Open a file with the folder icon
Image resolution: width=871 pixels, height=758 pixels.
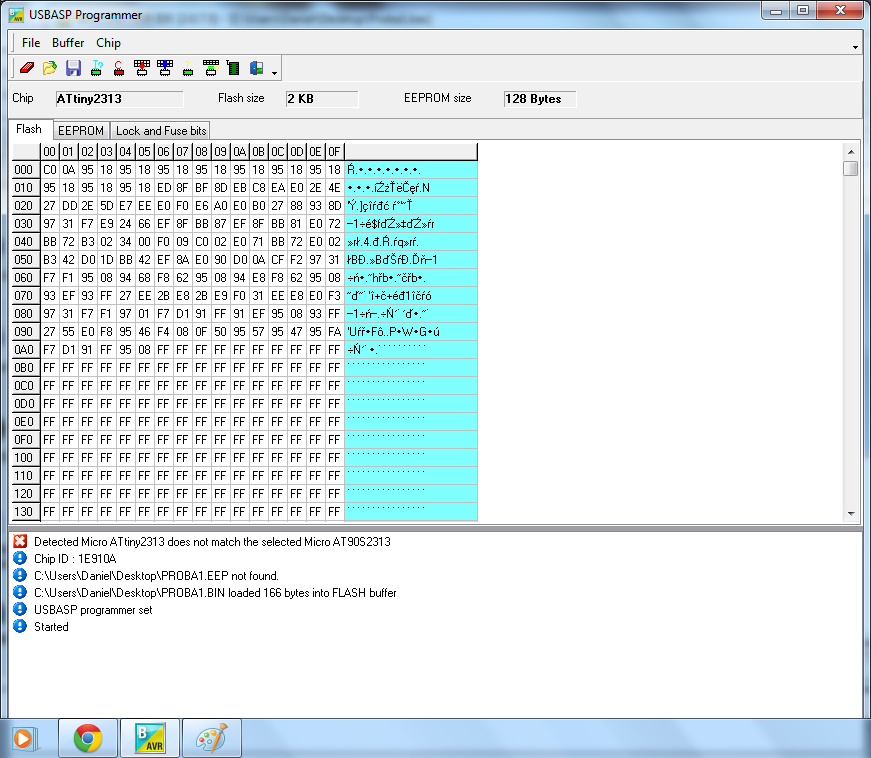tap(50, 68)
